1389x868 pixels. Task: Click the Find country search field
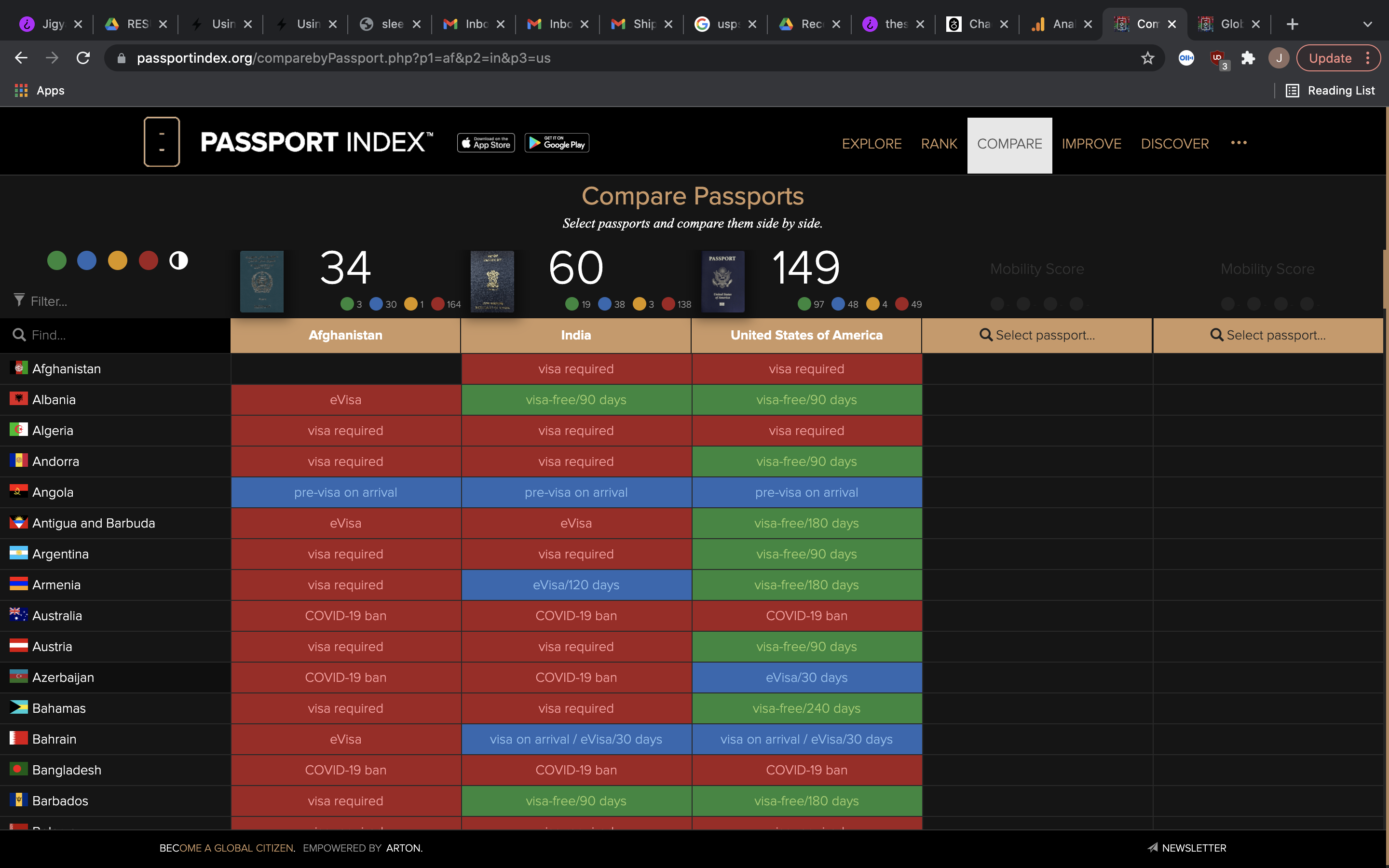(x=115, y=335)
